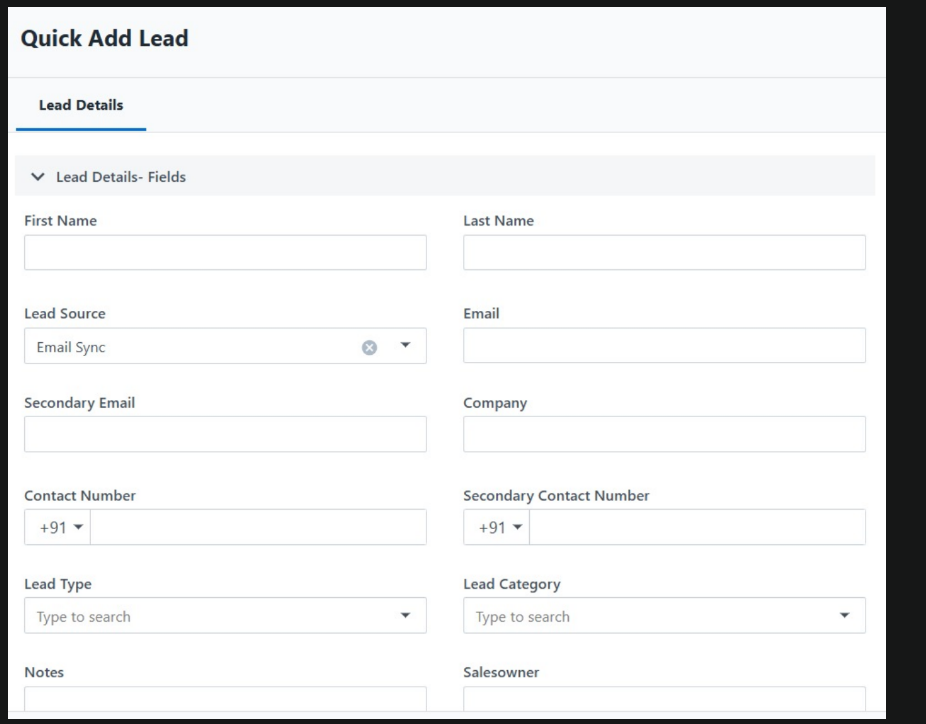This screenshot has height=724, width=926.
Task: Click the Last Name input field
Action: 664,253
